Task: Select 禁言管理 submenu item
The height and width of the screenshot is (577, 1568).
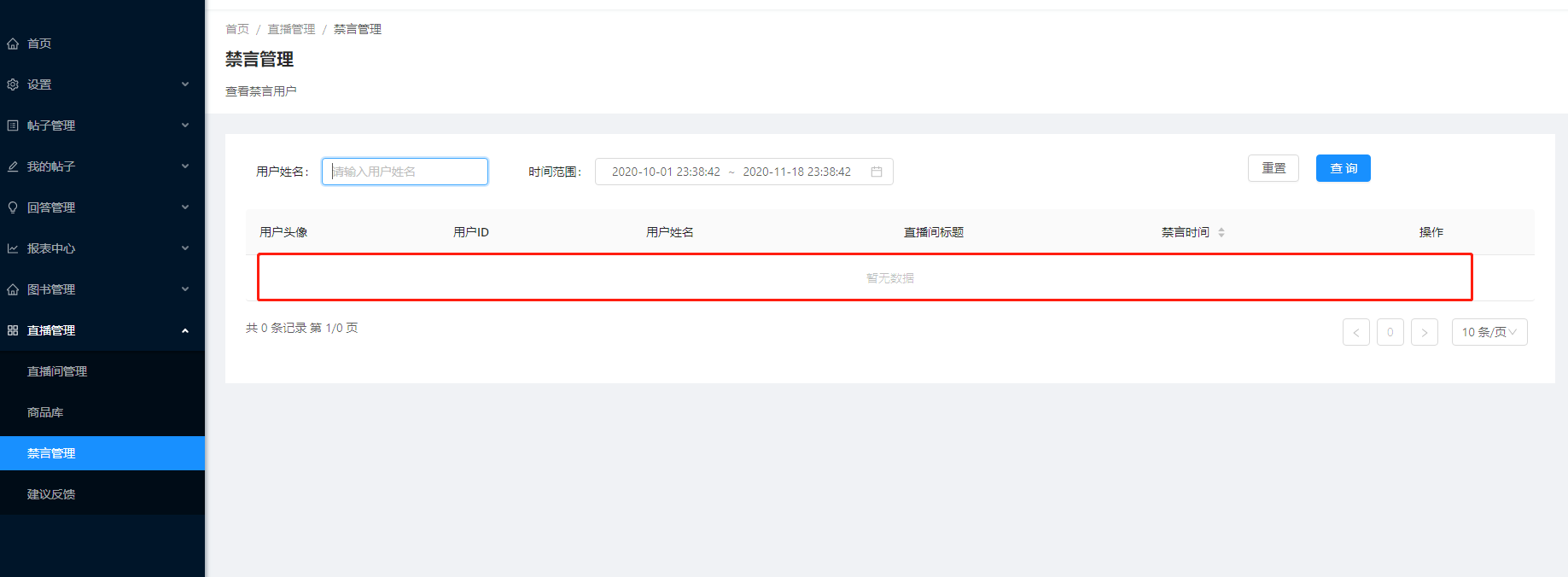Action: [x=102, y=453]
